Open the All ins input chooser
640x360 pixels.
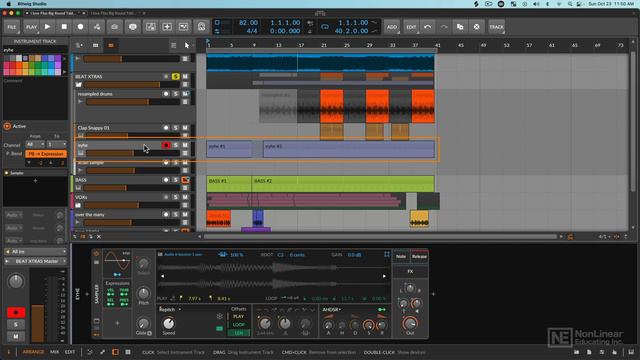(36, 252)
